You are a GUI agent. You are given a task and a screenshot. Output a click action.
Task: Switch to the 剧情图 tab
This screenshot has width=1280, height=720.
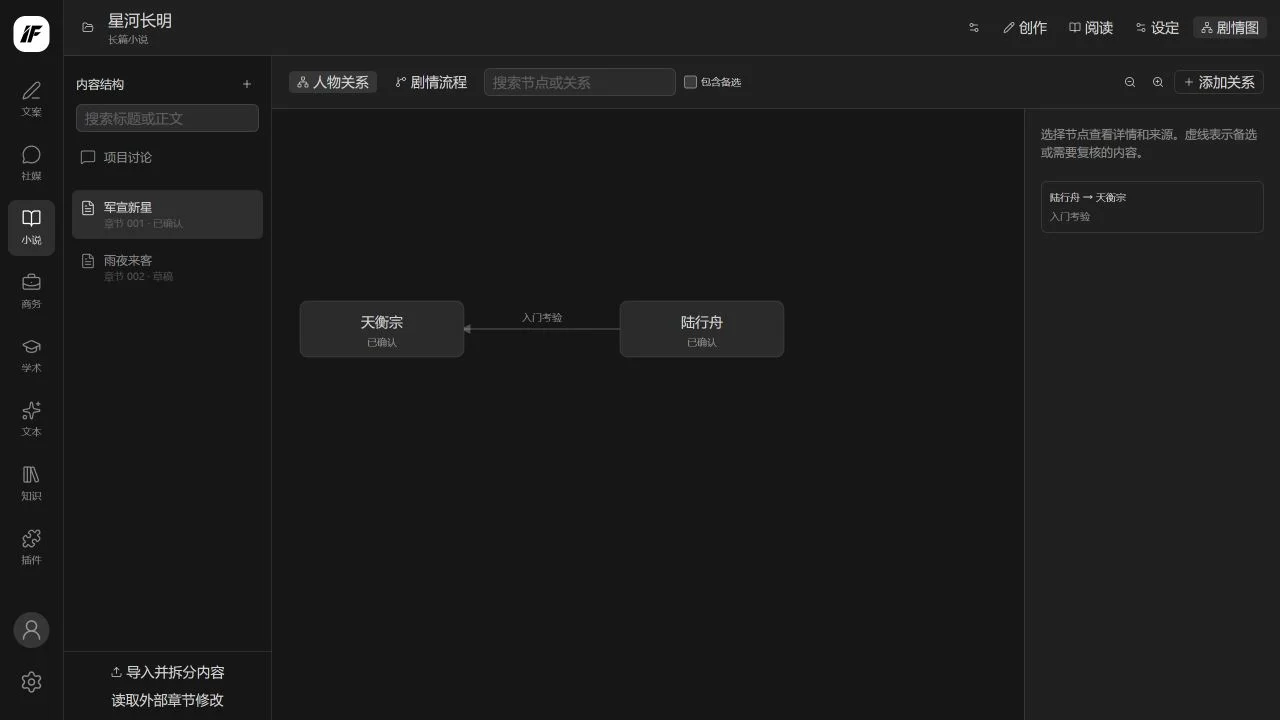pos(1230,28)
